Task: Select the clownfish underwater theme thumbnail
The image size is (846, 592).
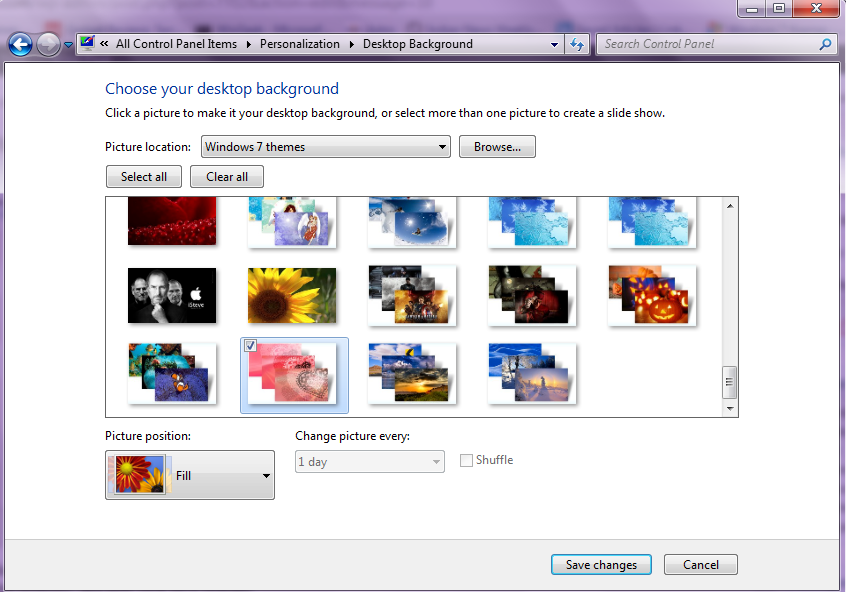Action: (x=172, y=373)
